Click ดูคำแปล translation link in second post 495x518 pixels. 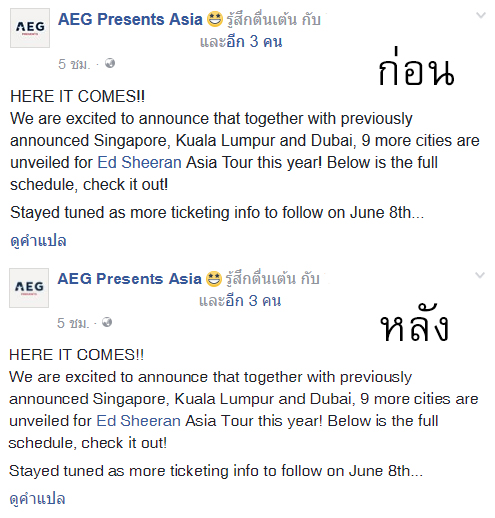[37, 499]
